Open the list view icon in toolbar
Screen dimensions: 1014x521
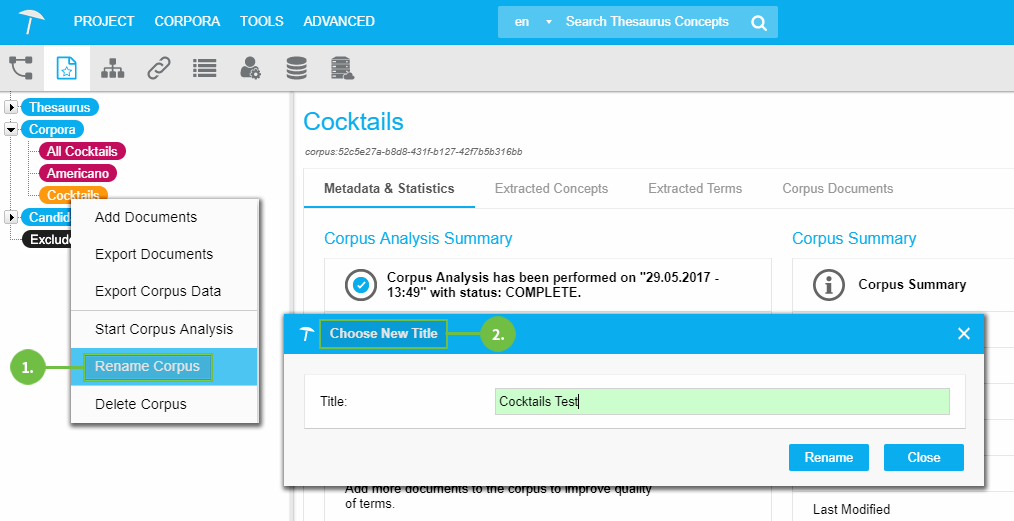[x=204, y=68]
